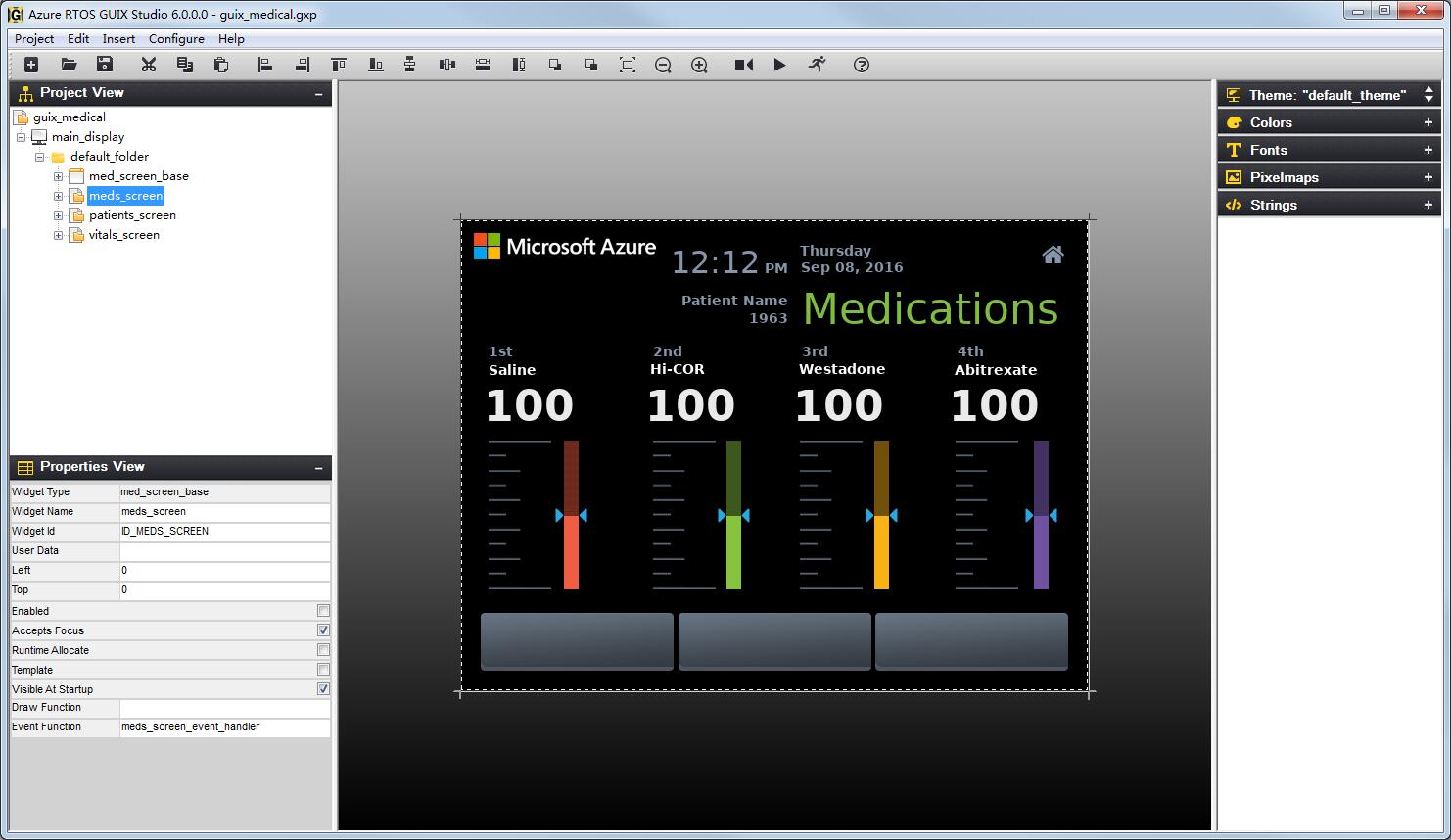1451x840 pixels.
Task: Select patients_screen in the project tree
Action: click(x=132, y=215)
